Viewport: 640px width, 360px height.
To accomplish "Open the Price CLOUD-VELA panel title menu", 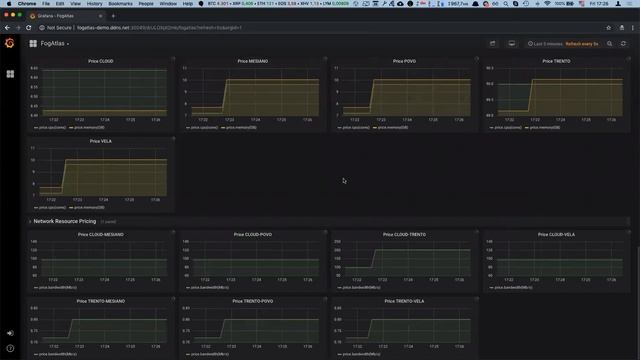I will 556,234.
